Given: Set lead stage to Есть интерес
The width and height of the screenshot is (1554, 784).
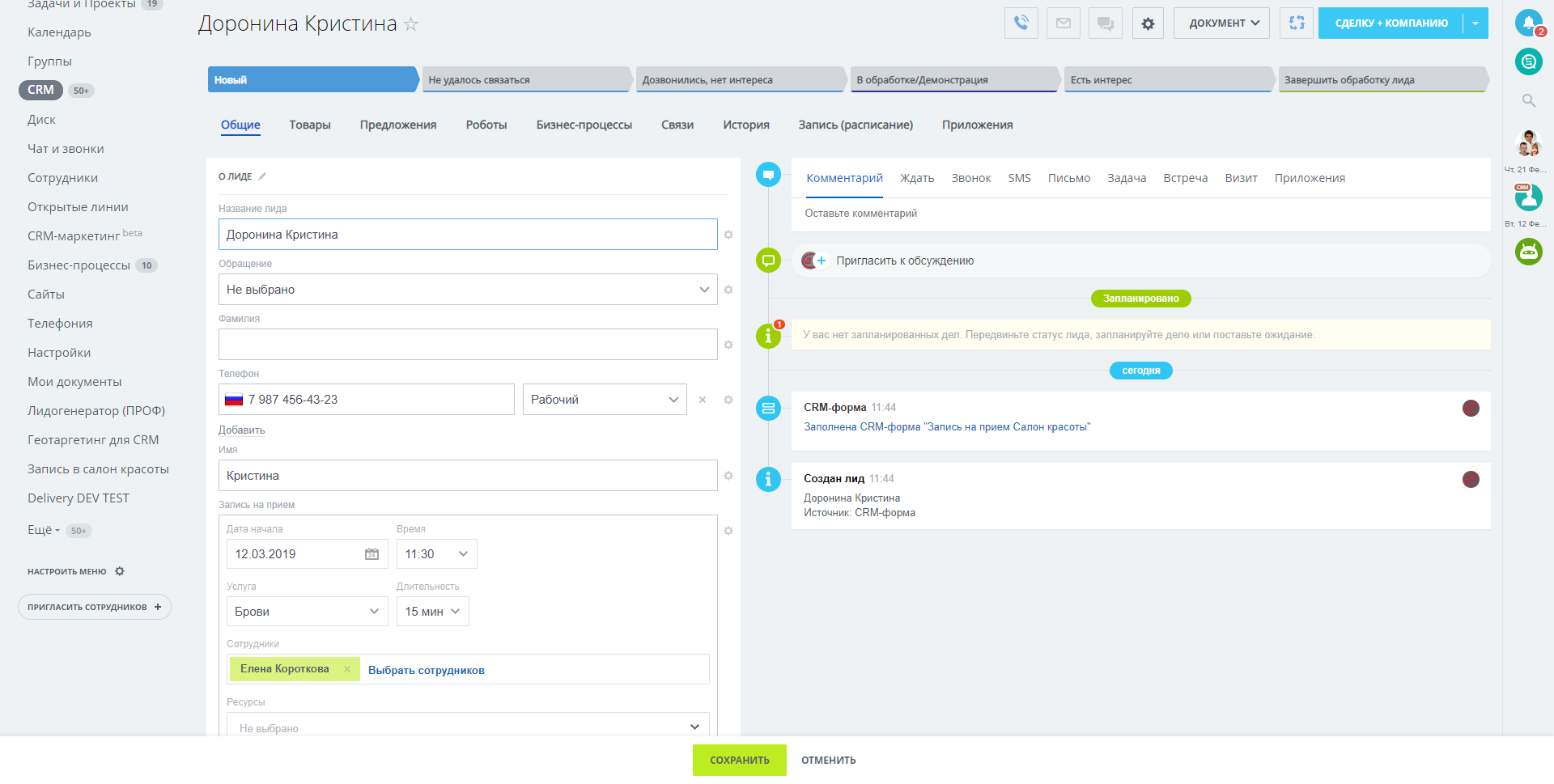Looking at the screenshot, I should [x=1166, y=80].
